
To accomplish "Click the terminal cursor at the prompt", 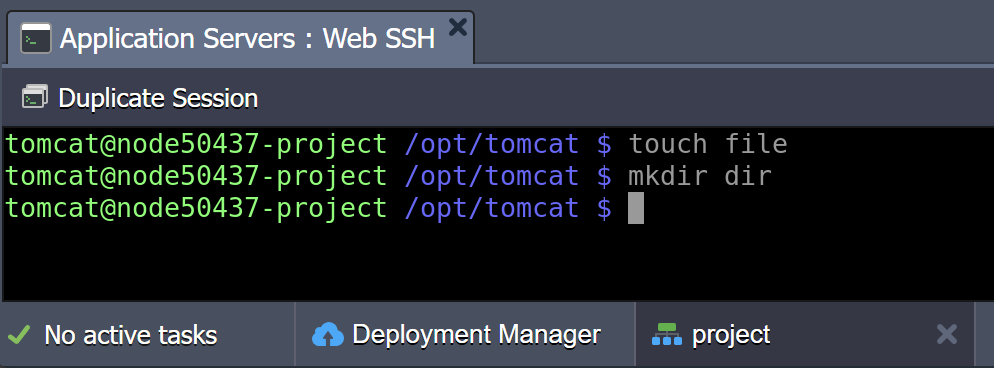I will tap(636, 208).
